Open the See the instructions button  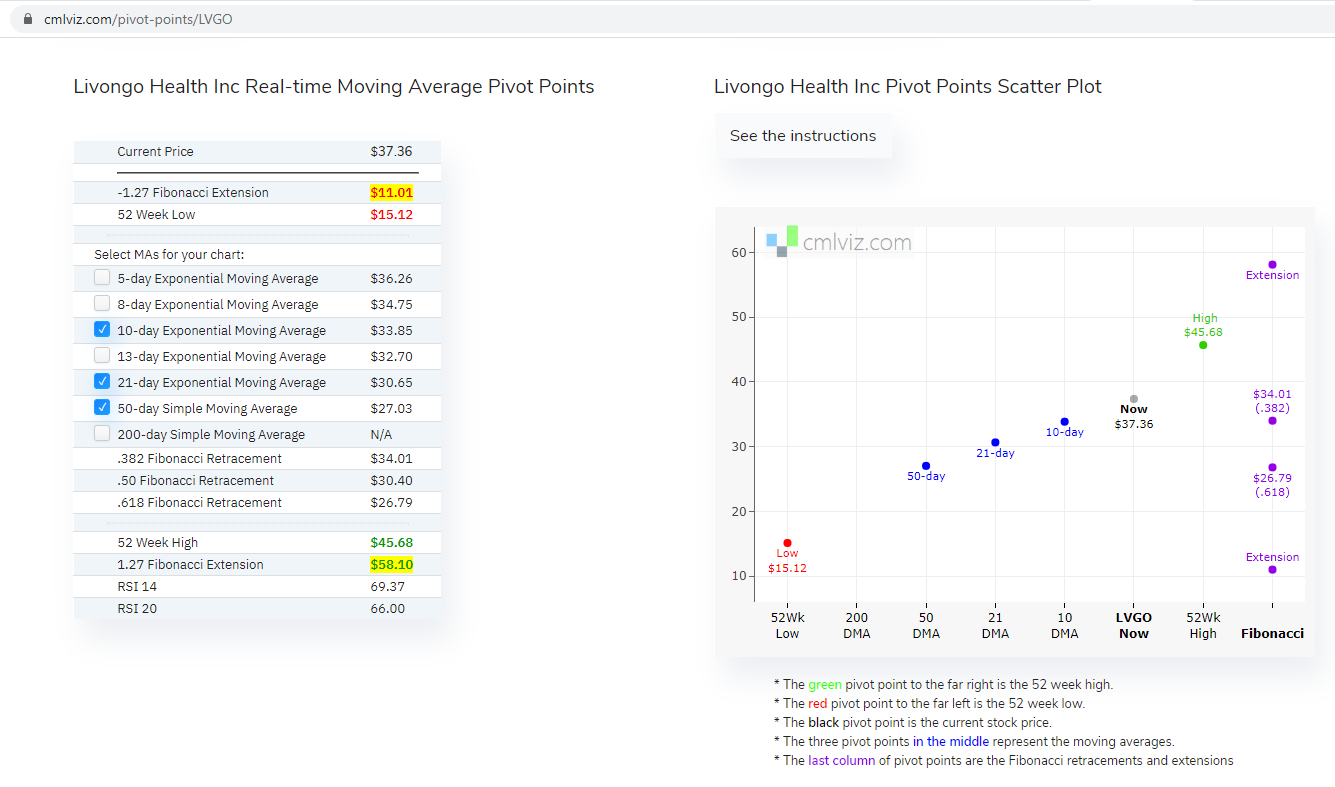pos(803,136)
